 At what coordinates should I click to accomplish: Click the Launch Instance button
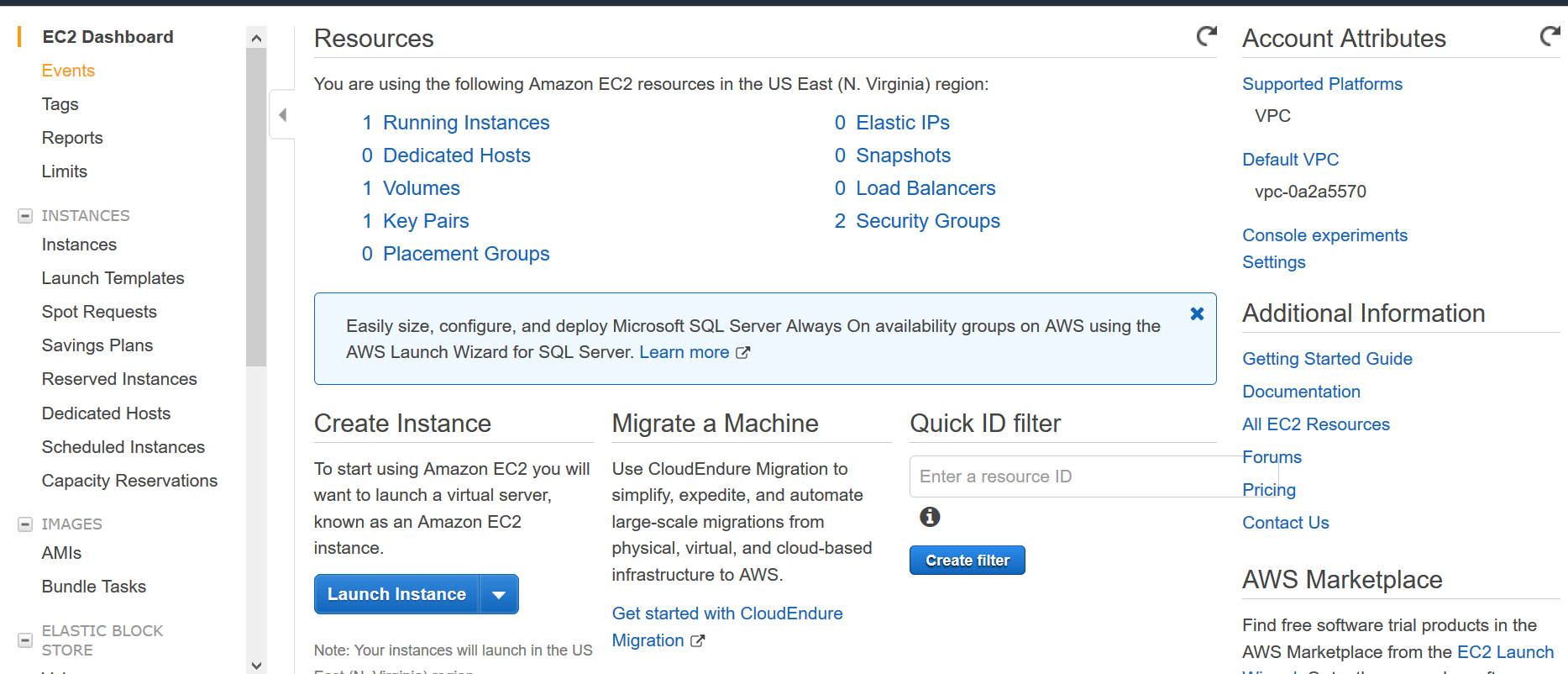[396, 594]
